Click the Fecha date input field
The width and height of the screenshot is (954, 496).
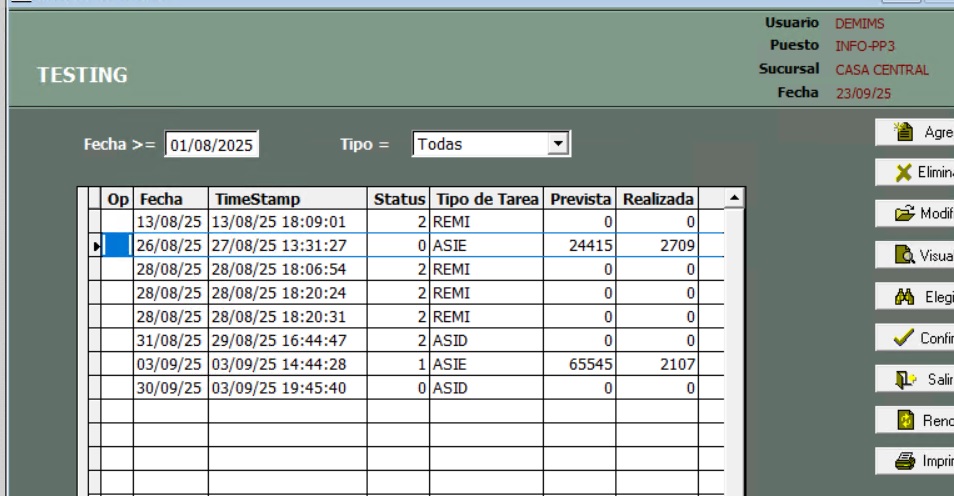[x=211, y=145]
